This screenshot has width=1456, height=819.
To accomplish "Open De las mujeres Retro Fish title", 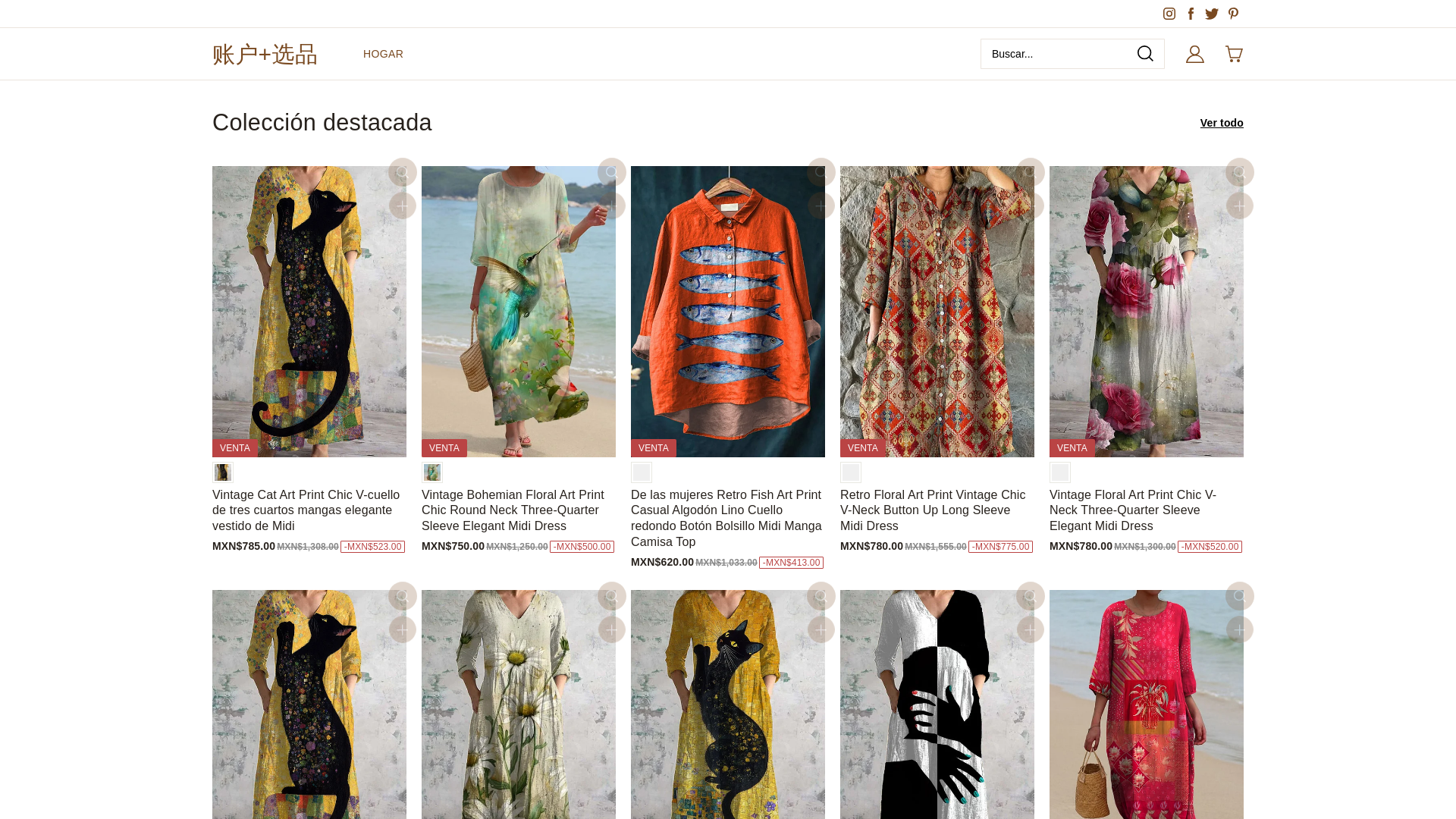I will [x=726, y=518].
